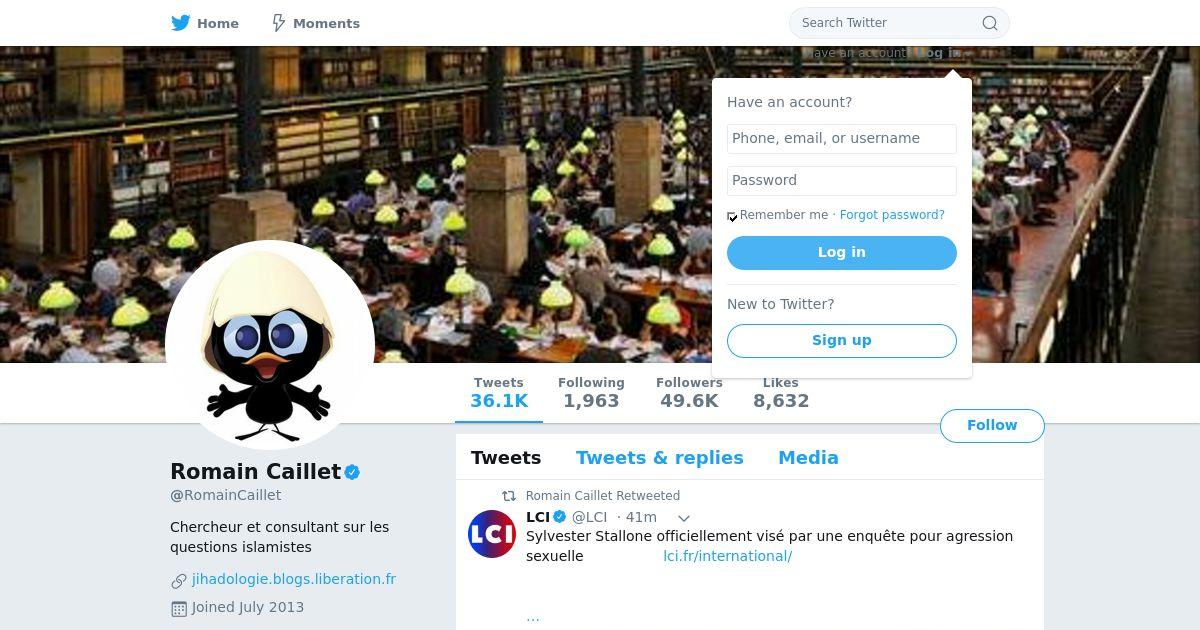This screenshot has height=630, width=1200.
Task: Open Moments via the lightning bolt icon
Action: click(279, 22)
